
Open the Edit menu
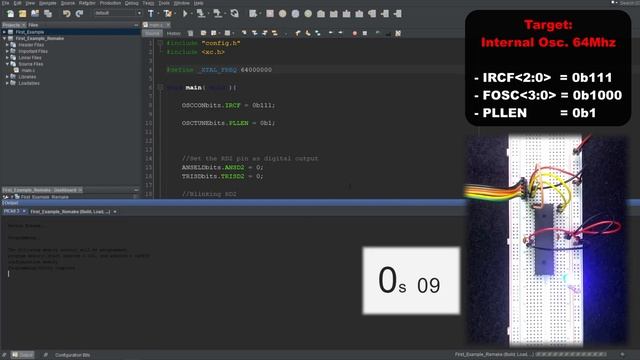coord(18,3)
